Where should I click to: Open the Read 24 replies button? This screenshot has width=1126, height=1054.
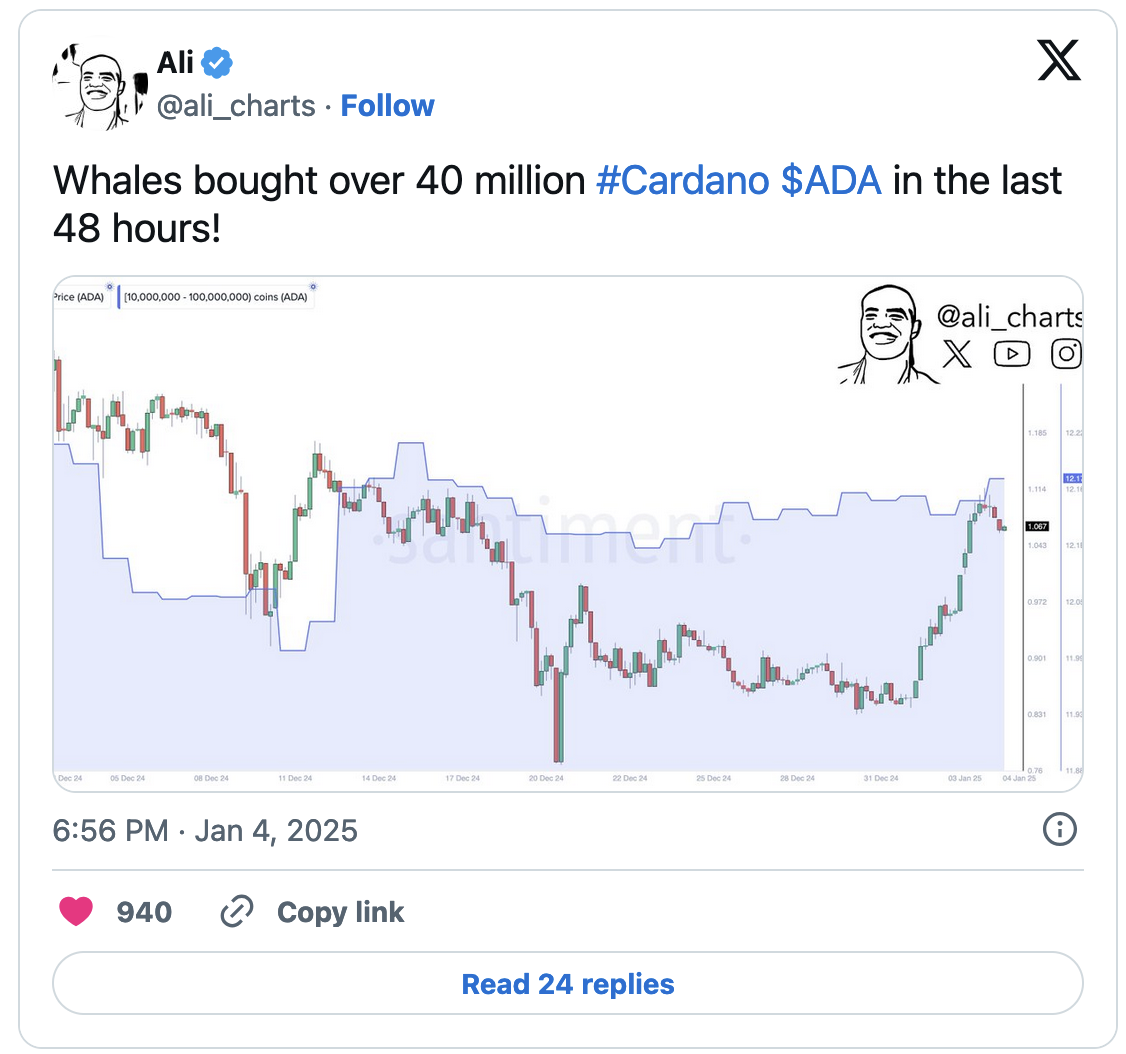click(567, 984)
